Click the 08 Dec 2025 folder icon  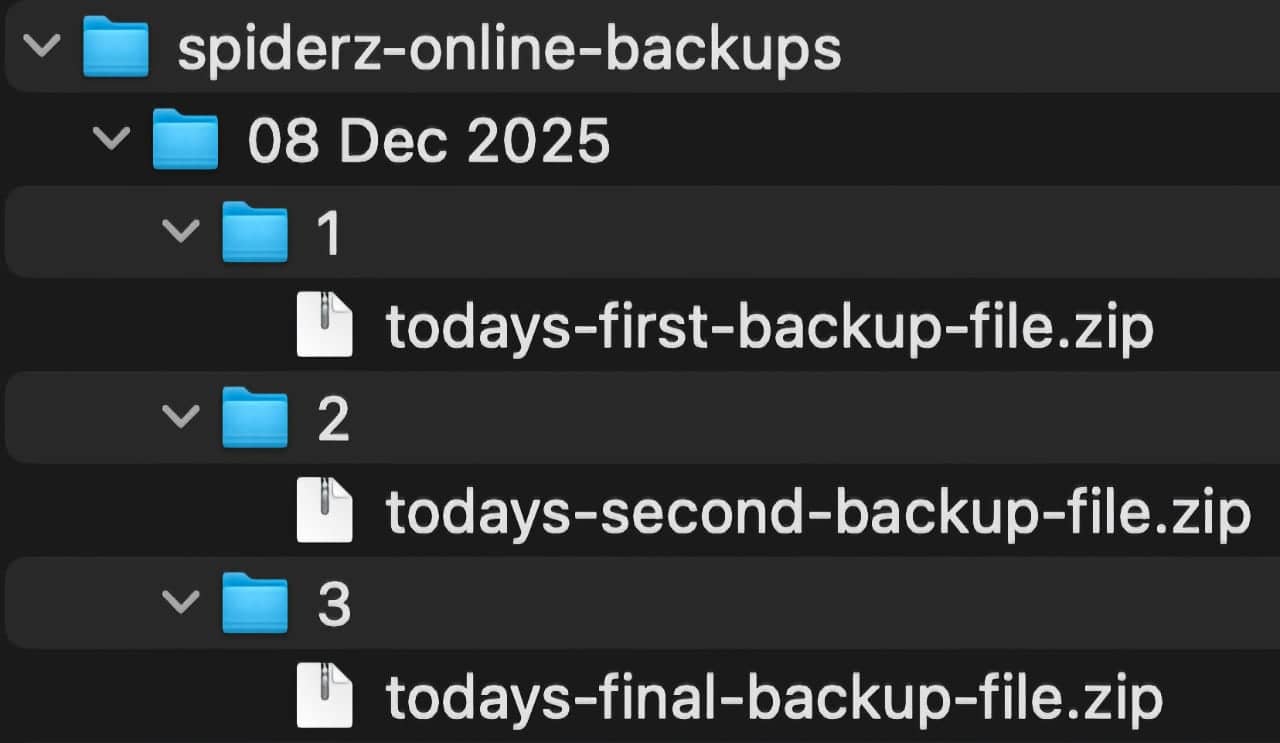pos(186,140)
